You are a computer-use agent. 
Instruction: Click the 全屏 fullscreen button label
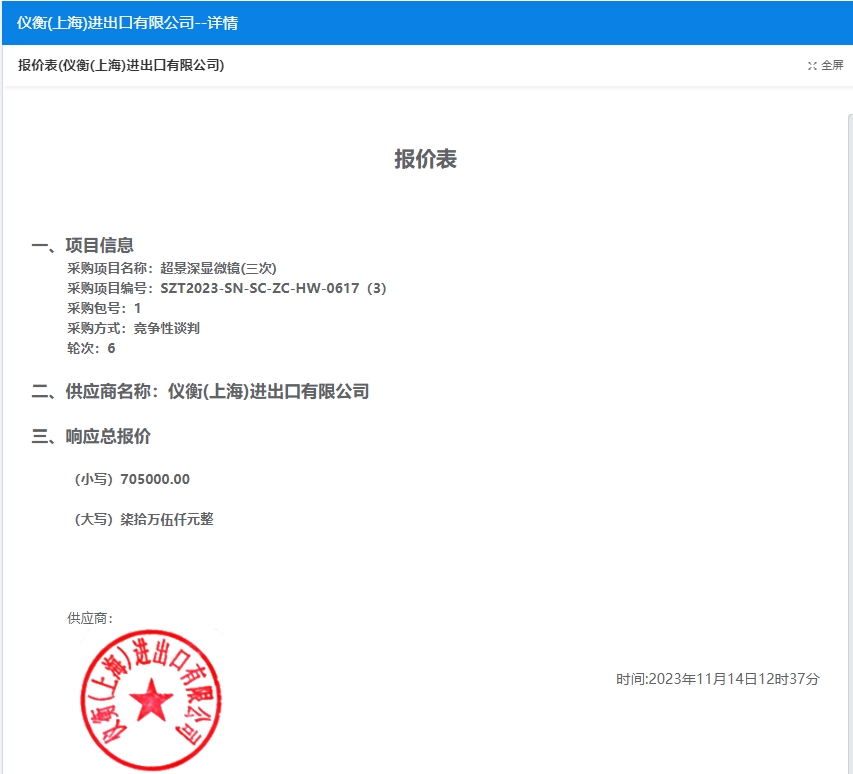pyautogui.click(x=832, y=66)
